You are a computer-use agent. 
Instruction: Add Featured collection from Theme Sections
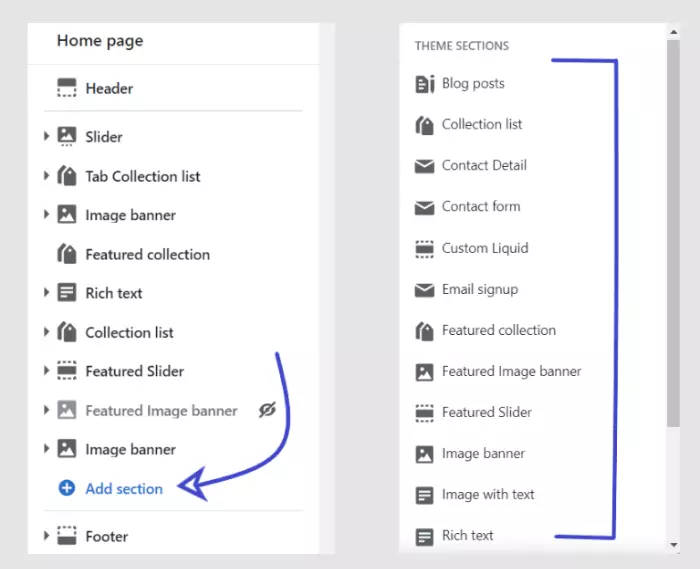pos(499,330)
